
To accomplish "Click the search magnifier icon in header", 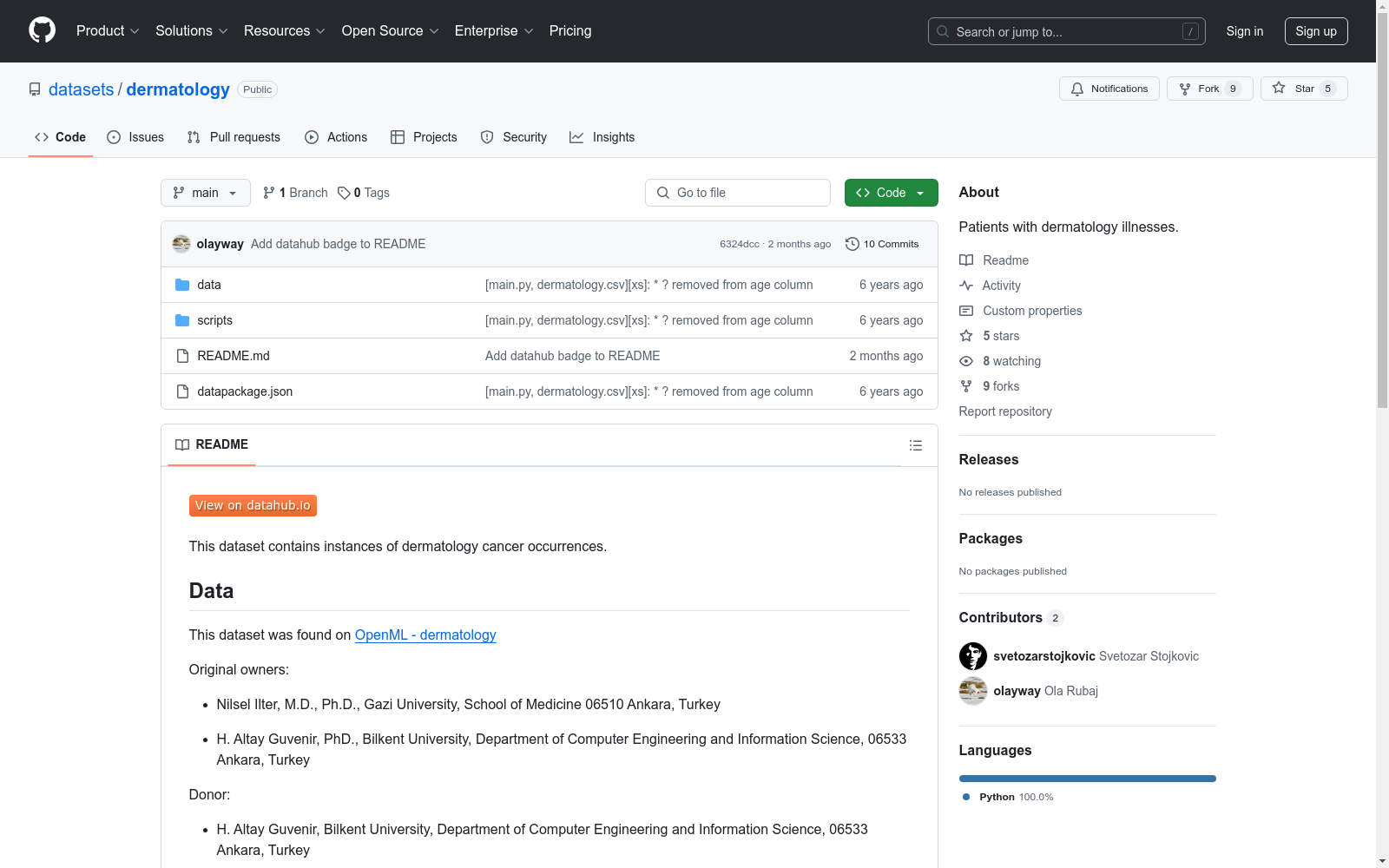I will coord(943,31).
